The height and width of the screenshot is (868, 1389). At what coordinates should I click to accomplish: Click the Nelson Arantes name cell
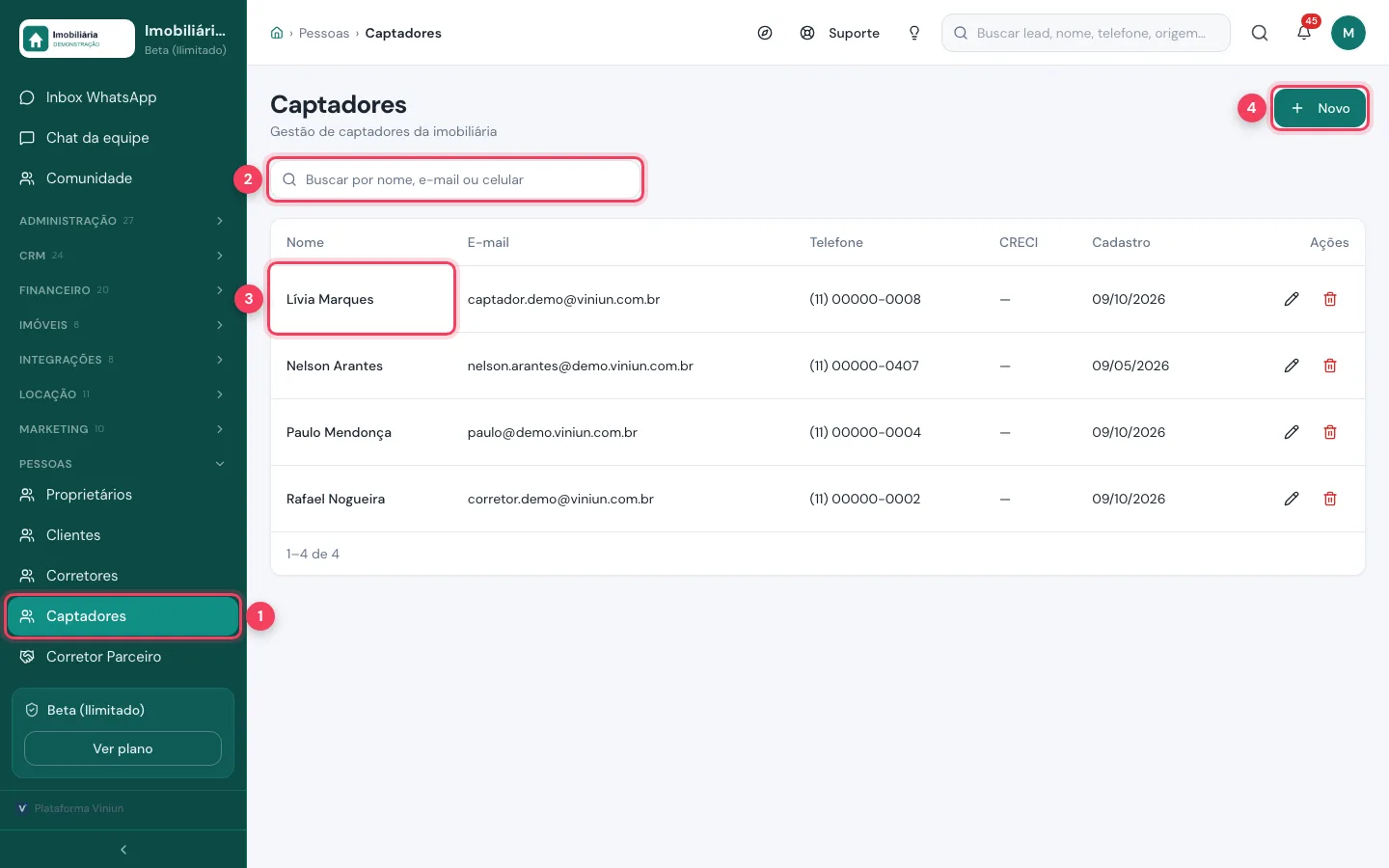pos(362,366)
